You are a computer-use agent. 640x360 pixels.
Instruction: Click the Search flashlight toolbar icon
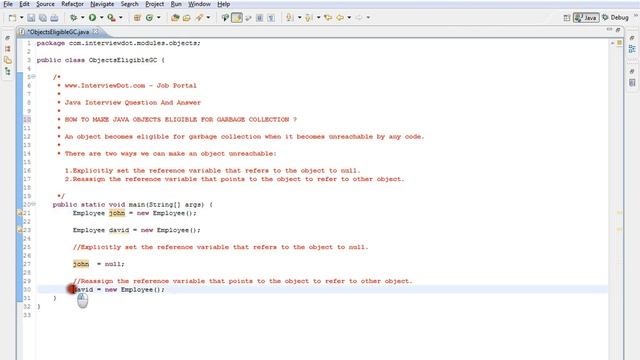[199, 18]
